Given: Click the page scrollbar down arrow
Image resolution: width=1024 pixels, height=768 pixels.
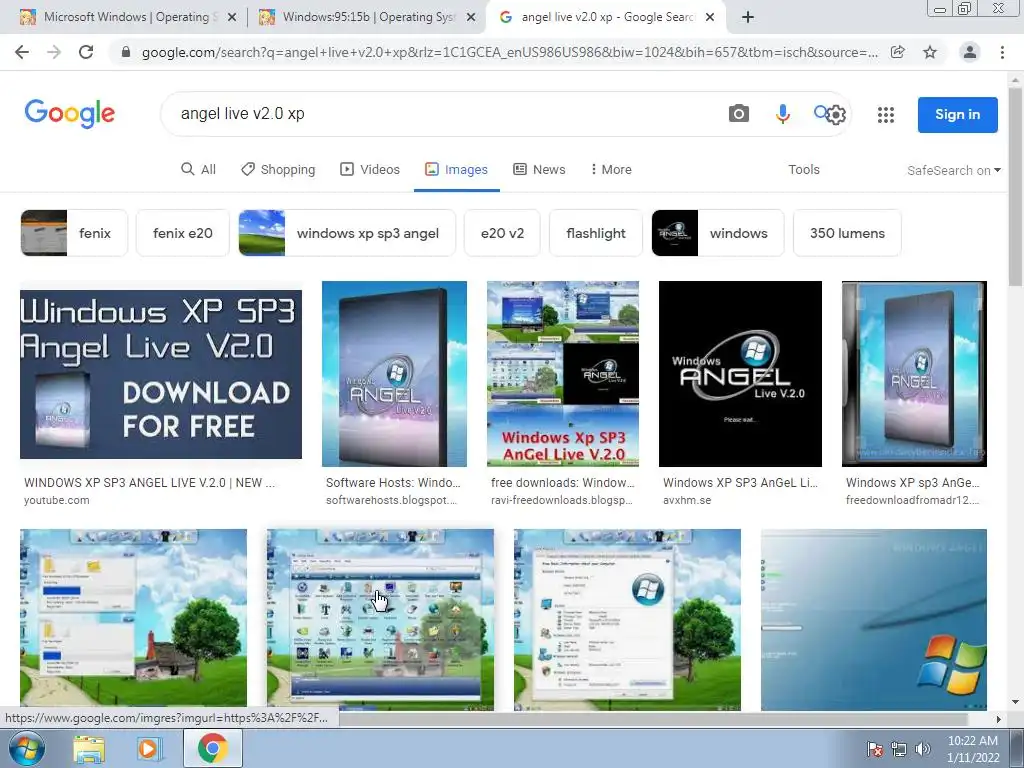Looking at the screenshot, I should (x=1016, y=702).
